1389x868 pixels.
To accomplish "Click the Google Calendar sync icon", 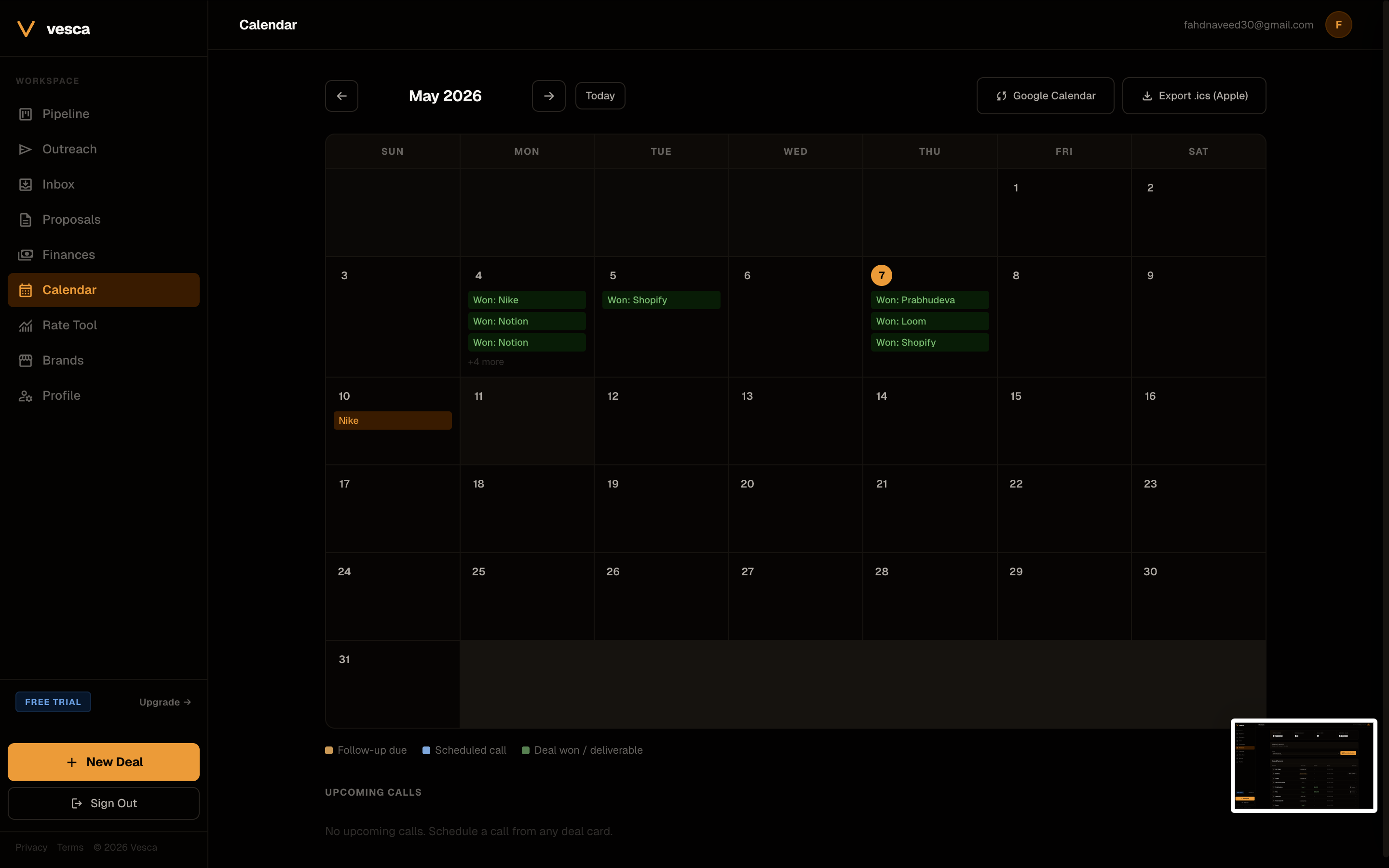I will click(x=1002, y=96).
